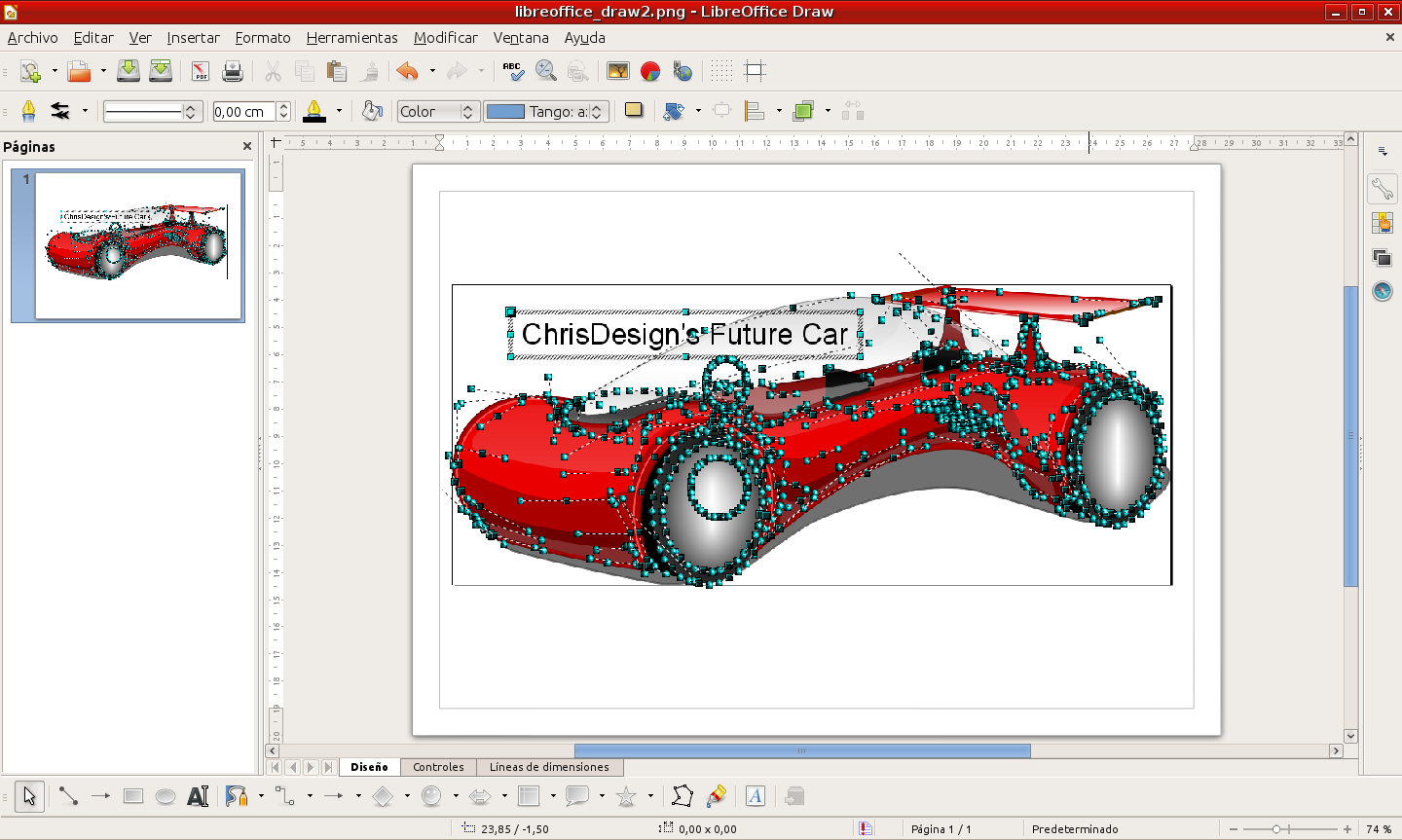Toggle Edit Points mode
This screenshot has width=1402, height=840.
coord(682,796)
